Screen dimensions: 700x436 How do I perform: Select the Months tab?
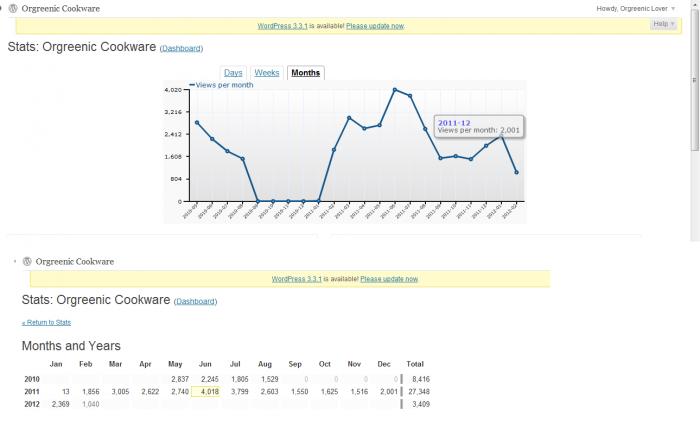(306, 73)
